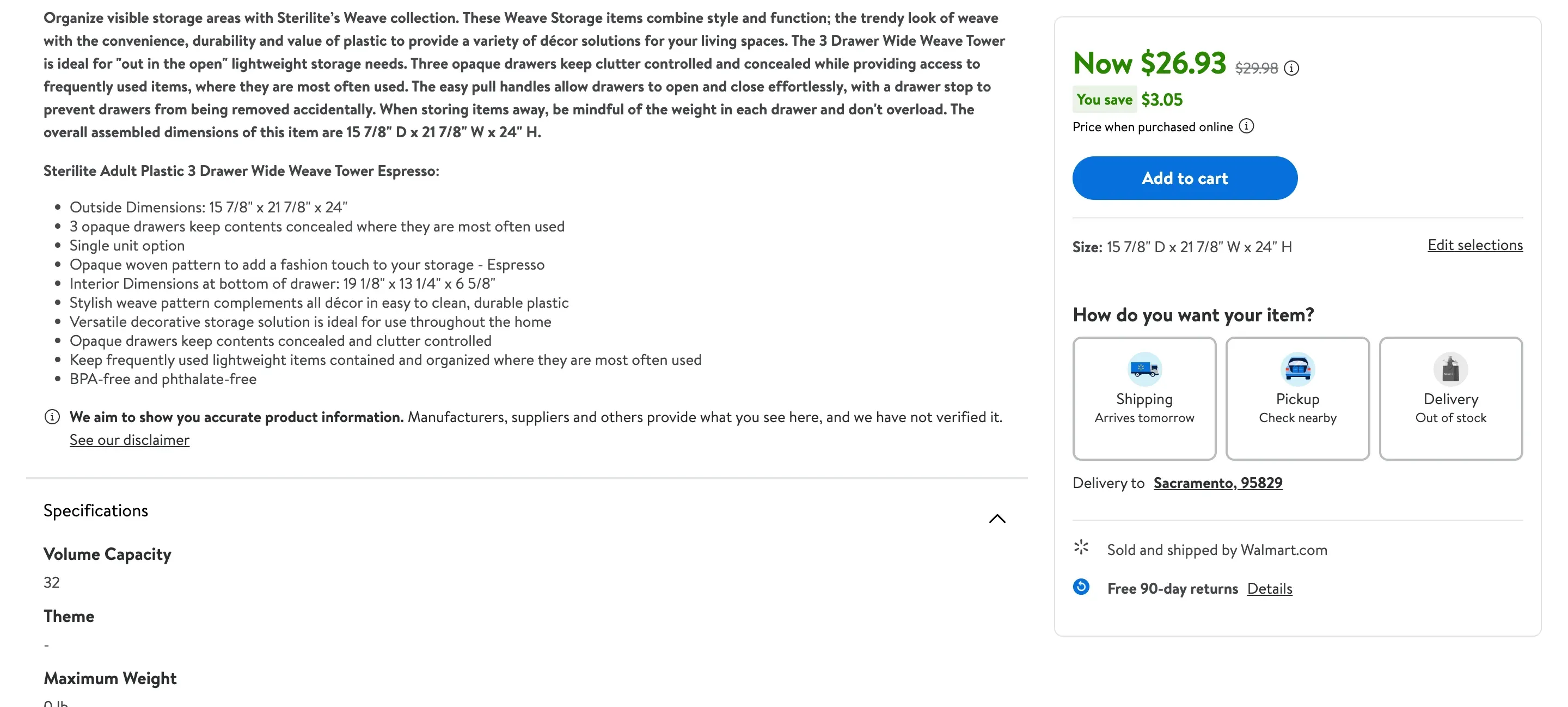Click the Specifications heading
This screenshot has width=1568, height=707.
tap(96, 510)
